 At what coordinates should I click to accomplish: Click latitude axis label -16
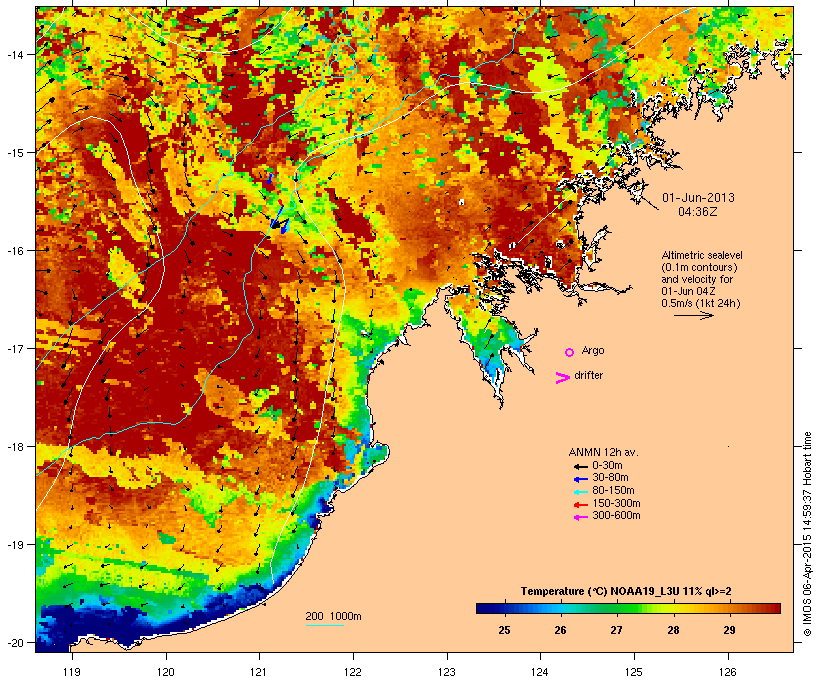point(15,251)
